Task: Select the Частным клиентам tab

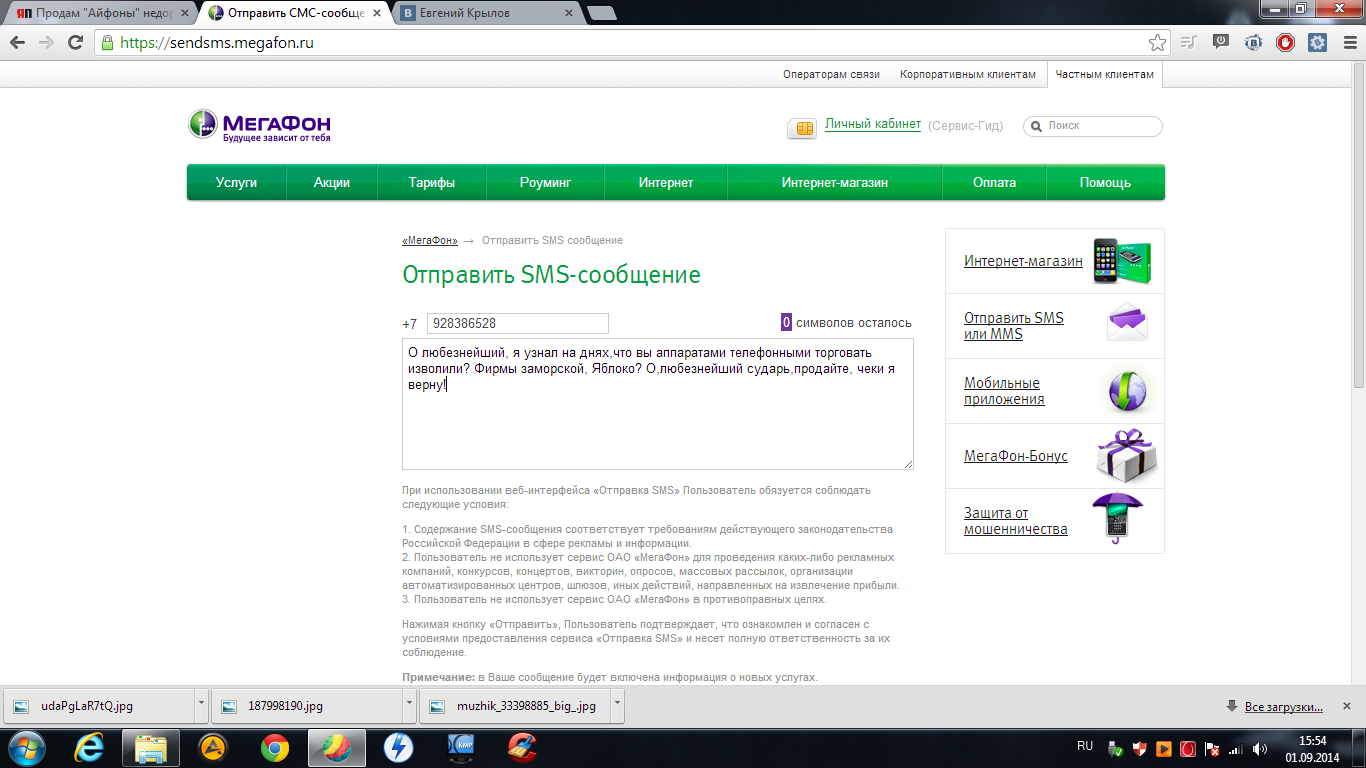Action: point(1105,75)
